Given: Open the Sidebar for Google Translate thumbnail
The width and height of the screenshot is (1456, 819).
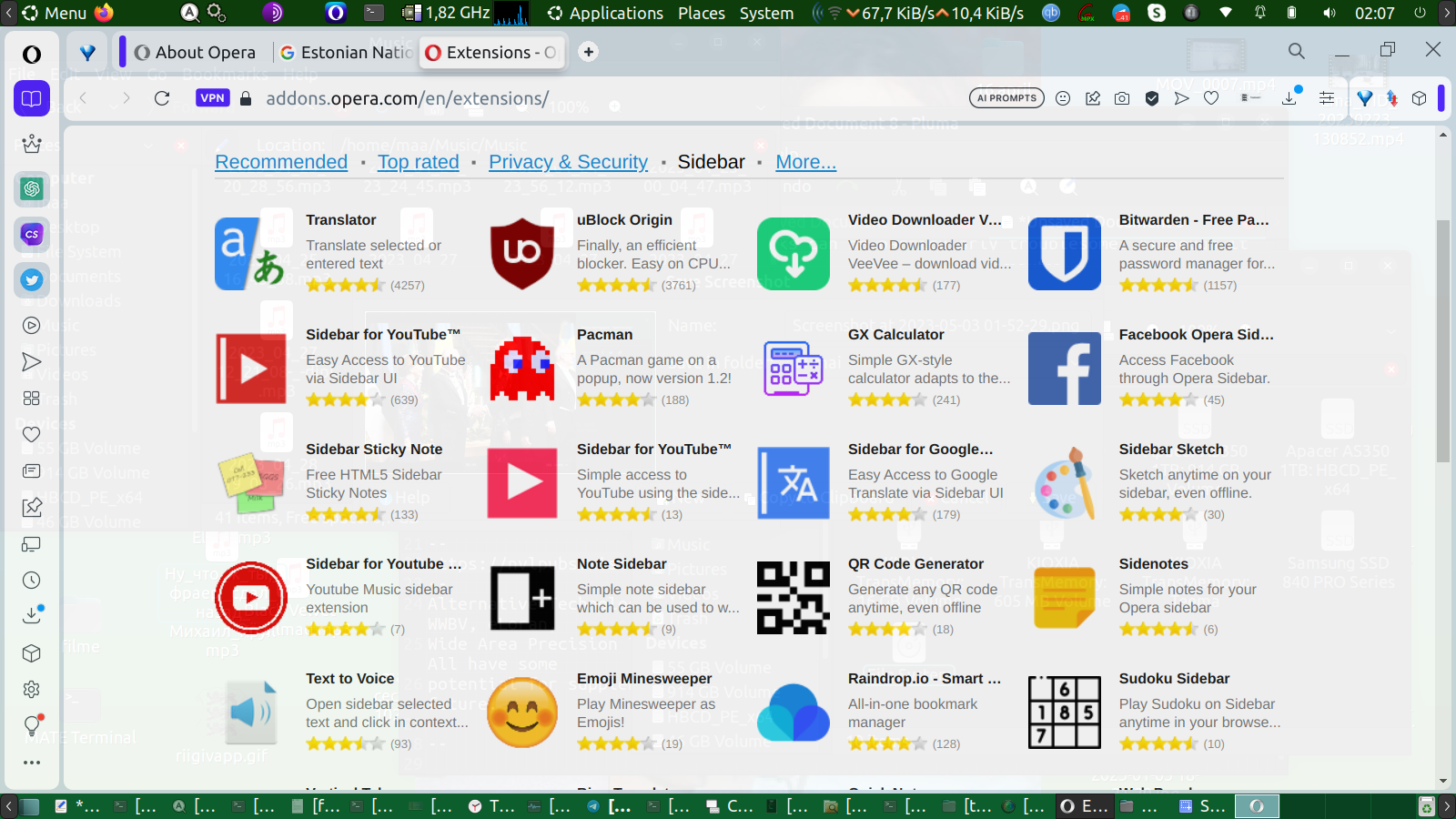Looking at the screenshot, I should (794, 483).
